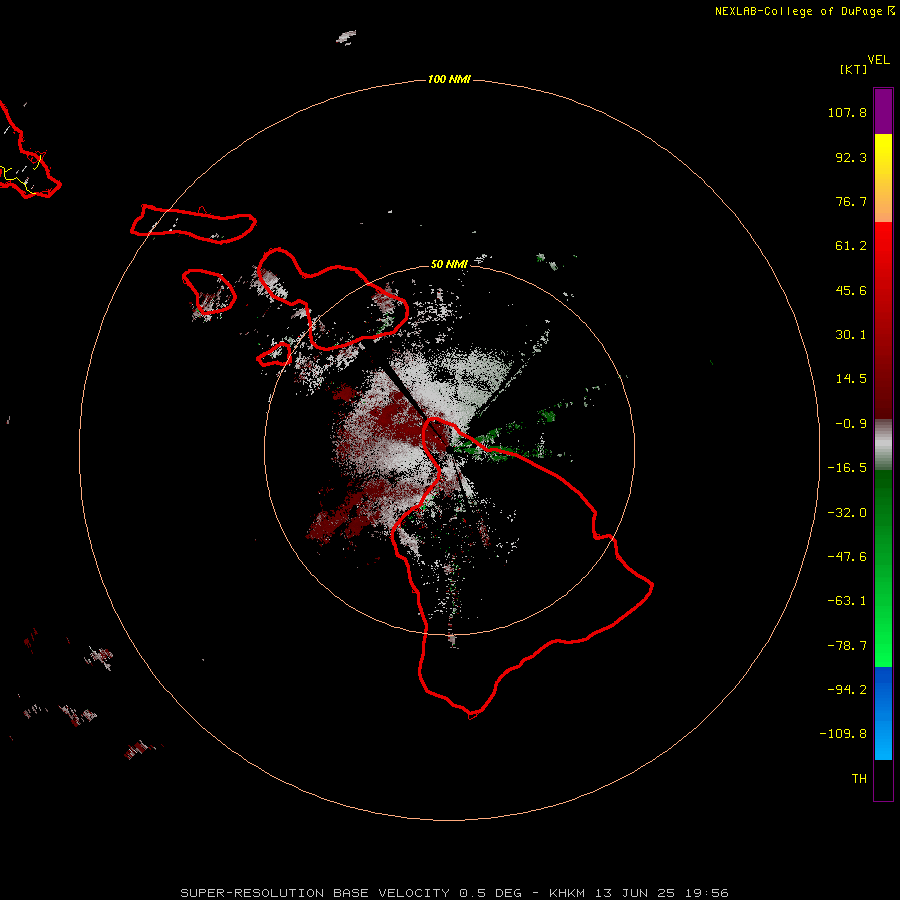Screen dimensions: 900x900
Task: Select the 107.8 legend value
Action: click(847, 112)
